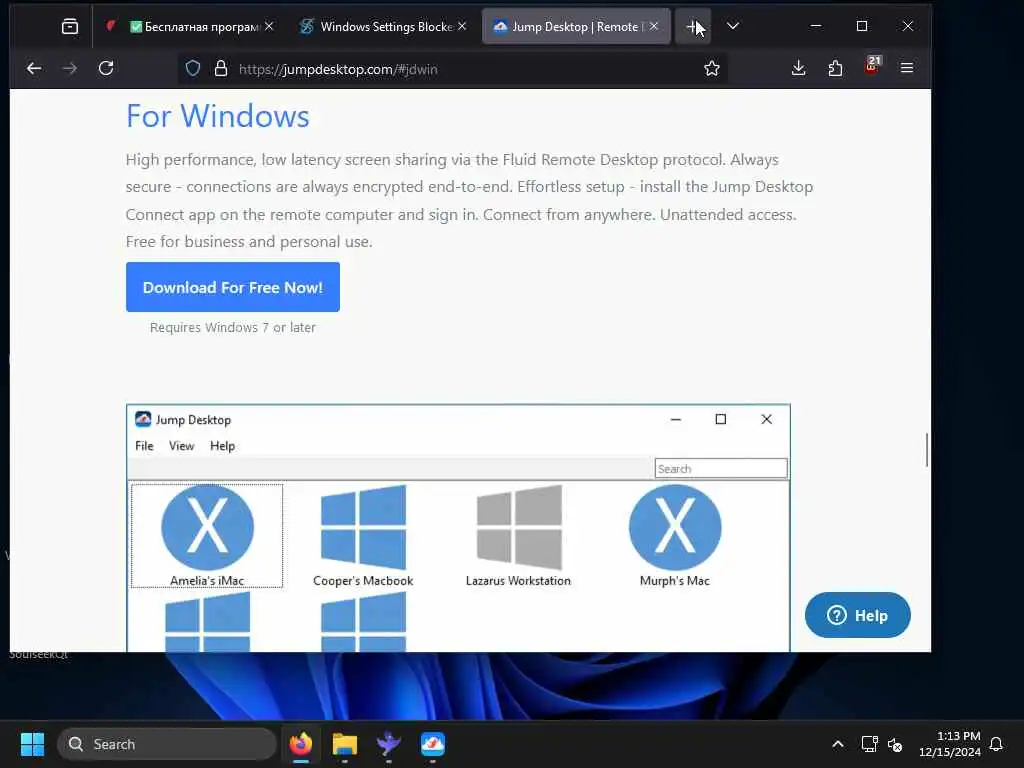
Task: Open the Help menu in Jump Desktop image
Action: (222, 446)
